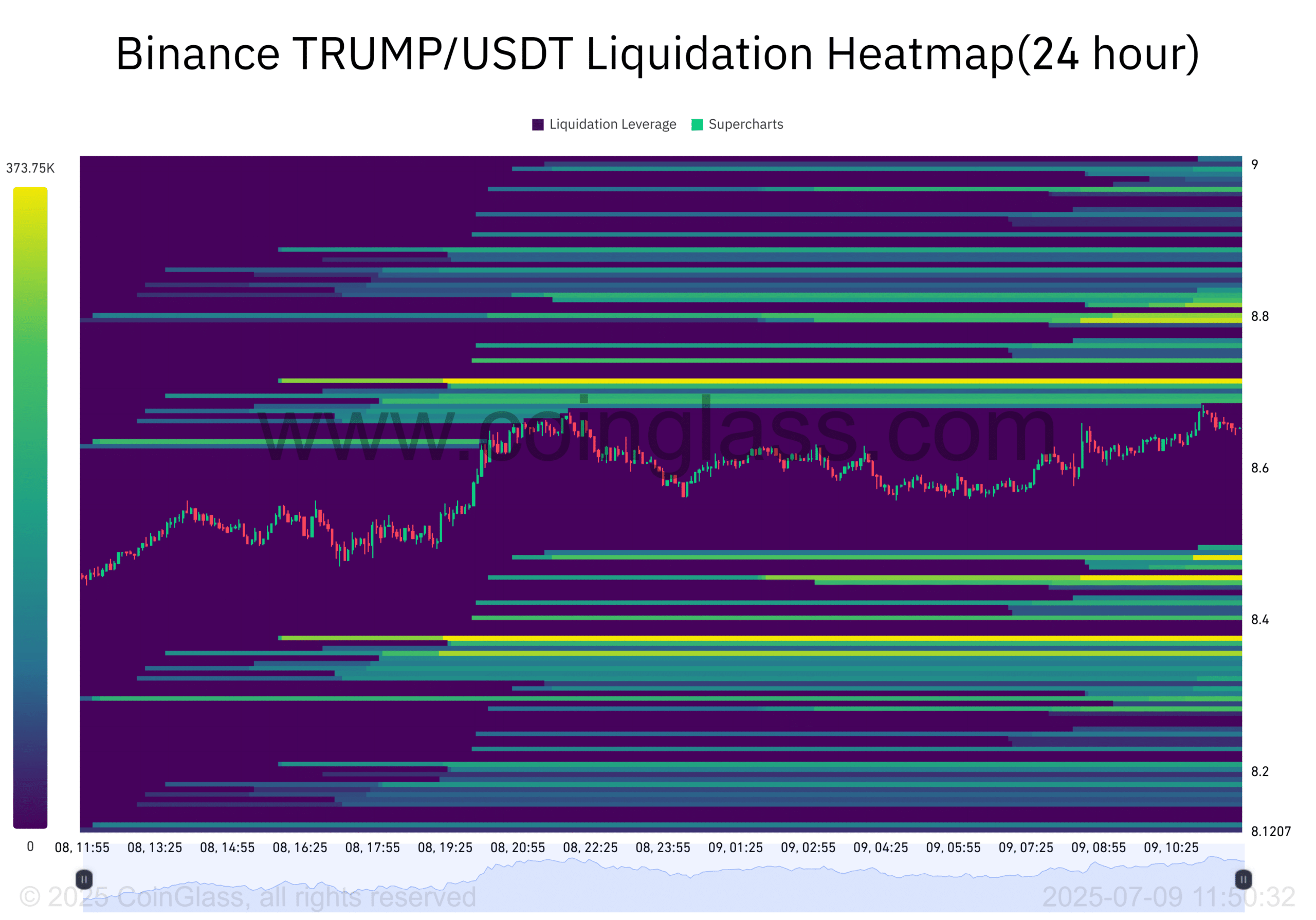The width and height of the screenshot is (1316, 920).
Task: Click the 08, 20:55 time axis label
Action: tap(518, 847)
